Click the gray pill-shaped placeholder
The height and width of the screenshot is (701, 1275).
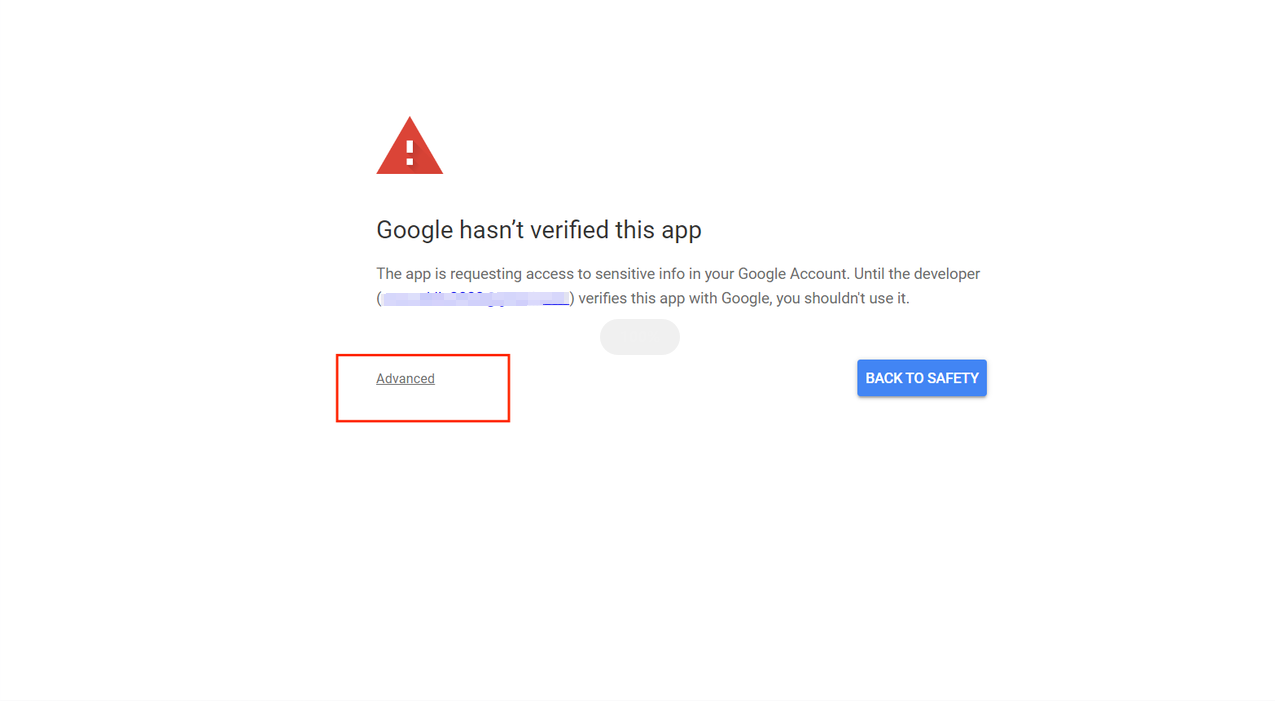(640, 337)
